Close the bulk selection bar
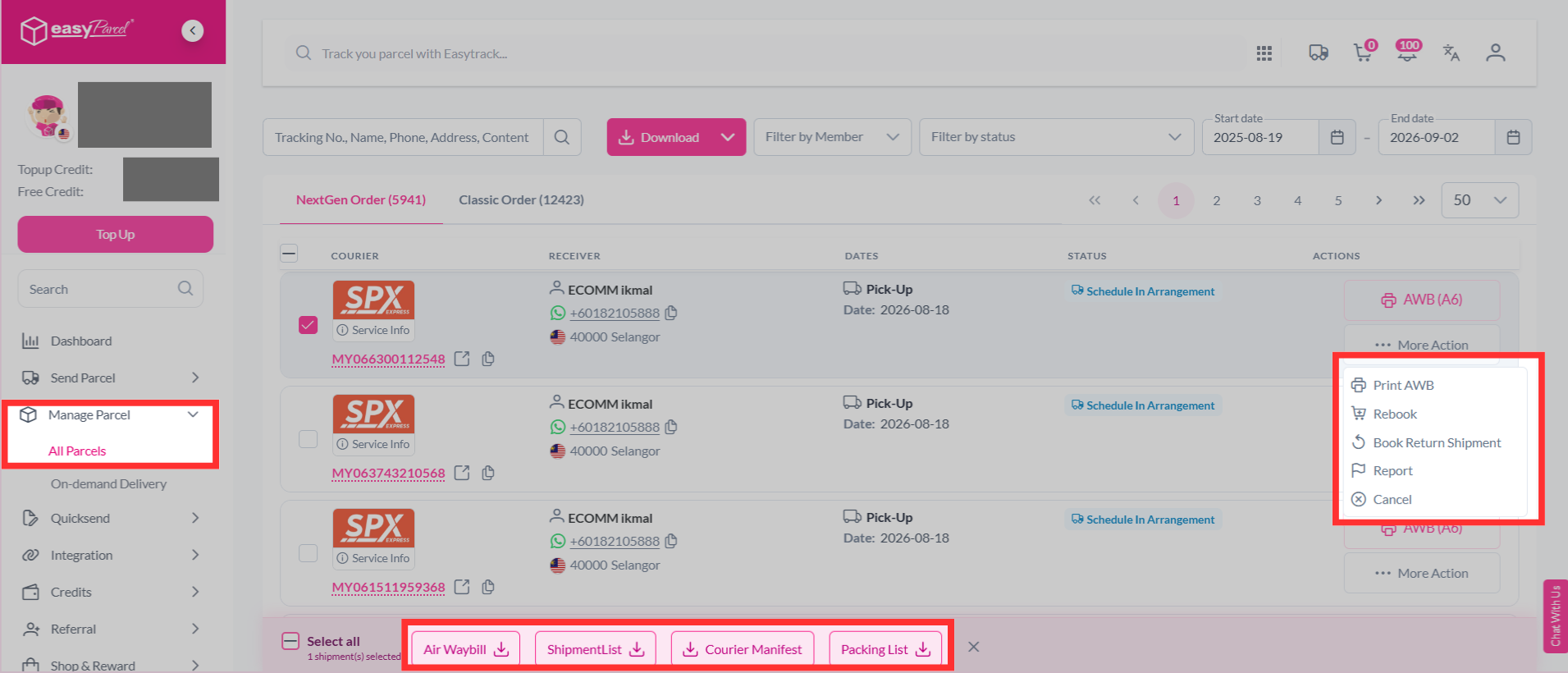The image size is (1568, 673). [x=973, y=647]
